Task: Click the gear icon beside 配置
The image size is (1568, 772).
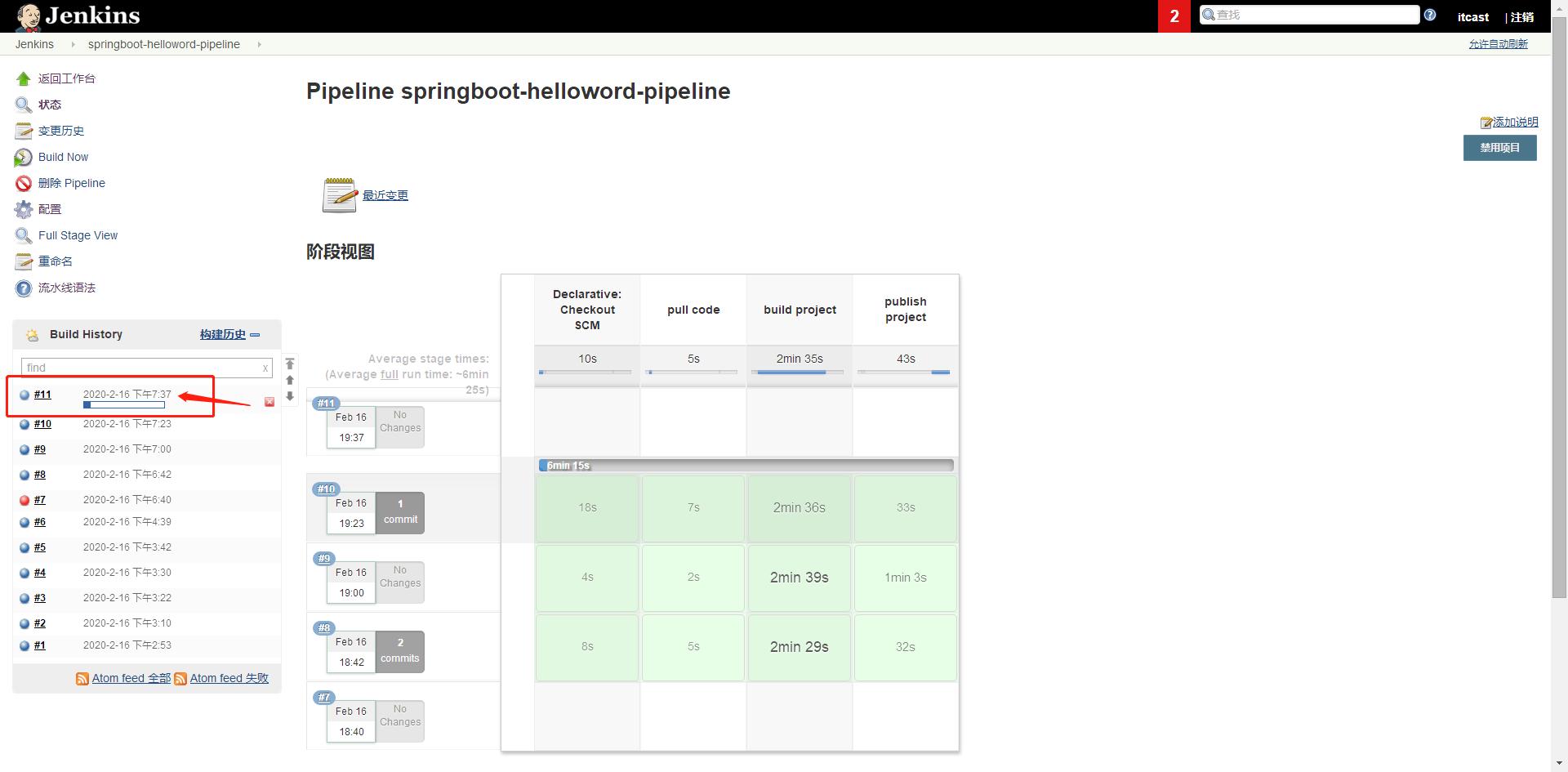Action: coord(24,210)
